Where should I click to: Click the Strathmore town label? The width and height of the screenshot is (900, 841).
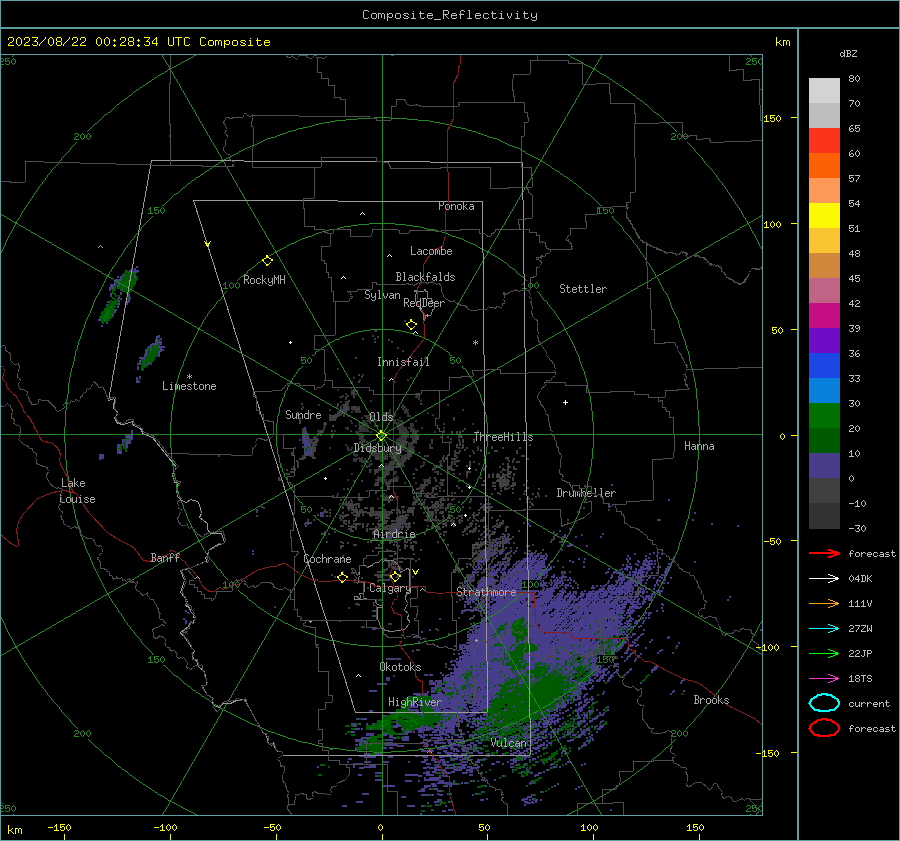point(486,592)
